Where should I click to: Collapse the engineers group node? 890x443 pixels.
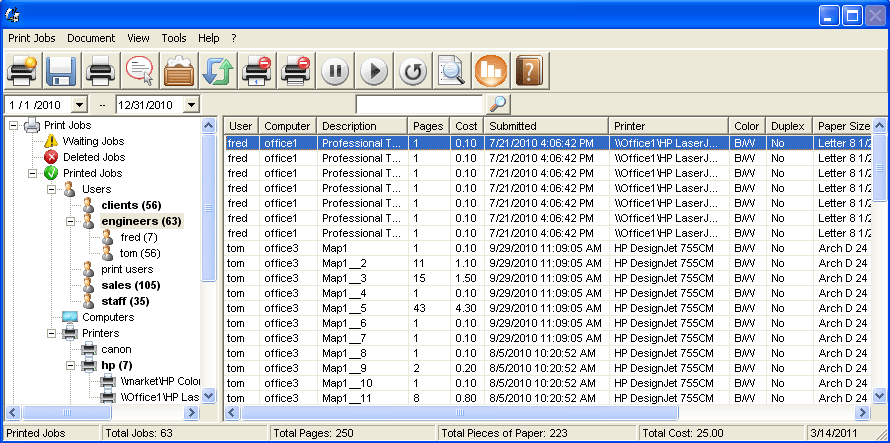coord(71,221)
